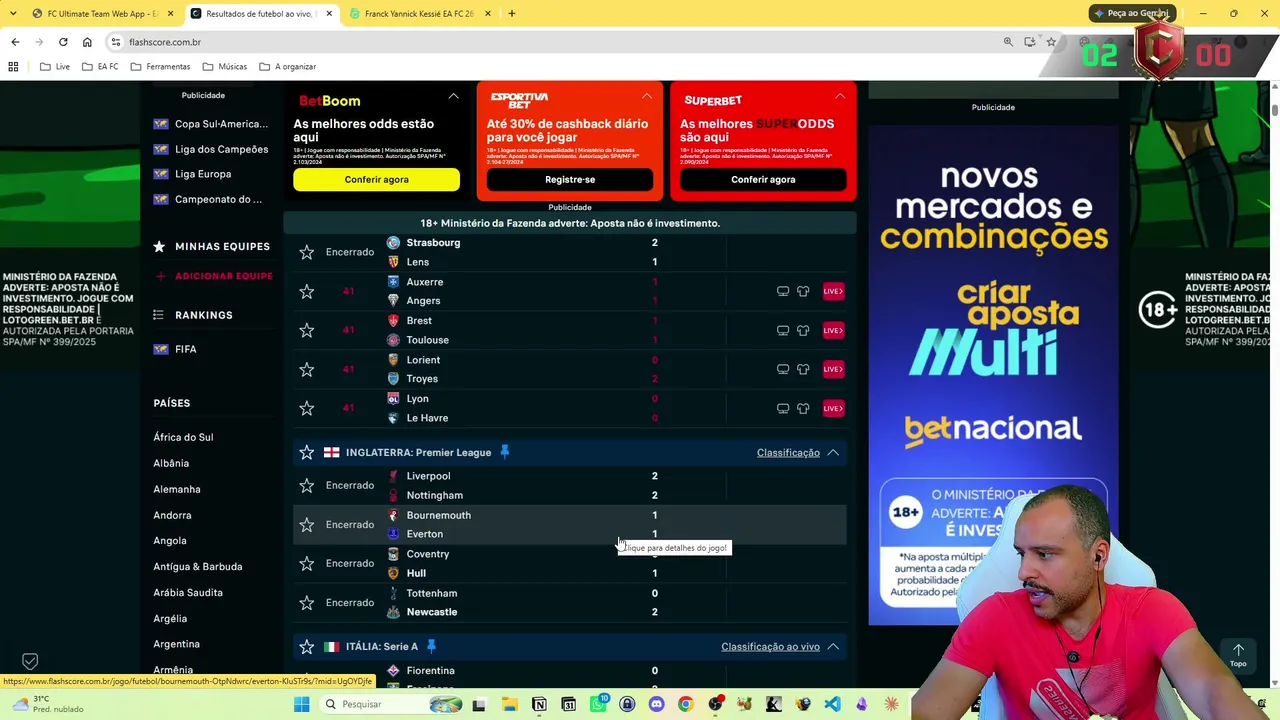This screenshot has width=1280, height=720.
Task: Click the 'Topo' back-to-top button
Action: pyautogui.click(x=1238, y=654)
